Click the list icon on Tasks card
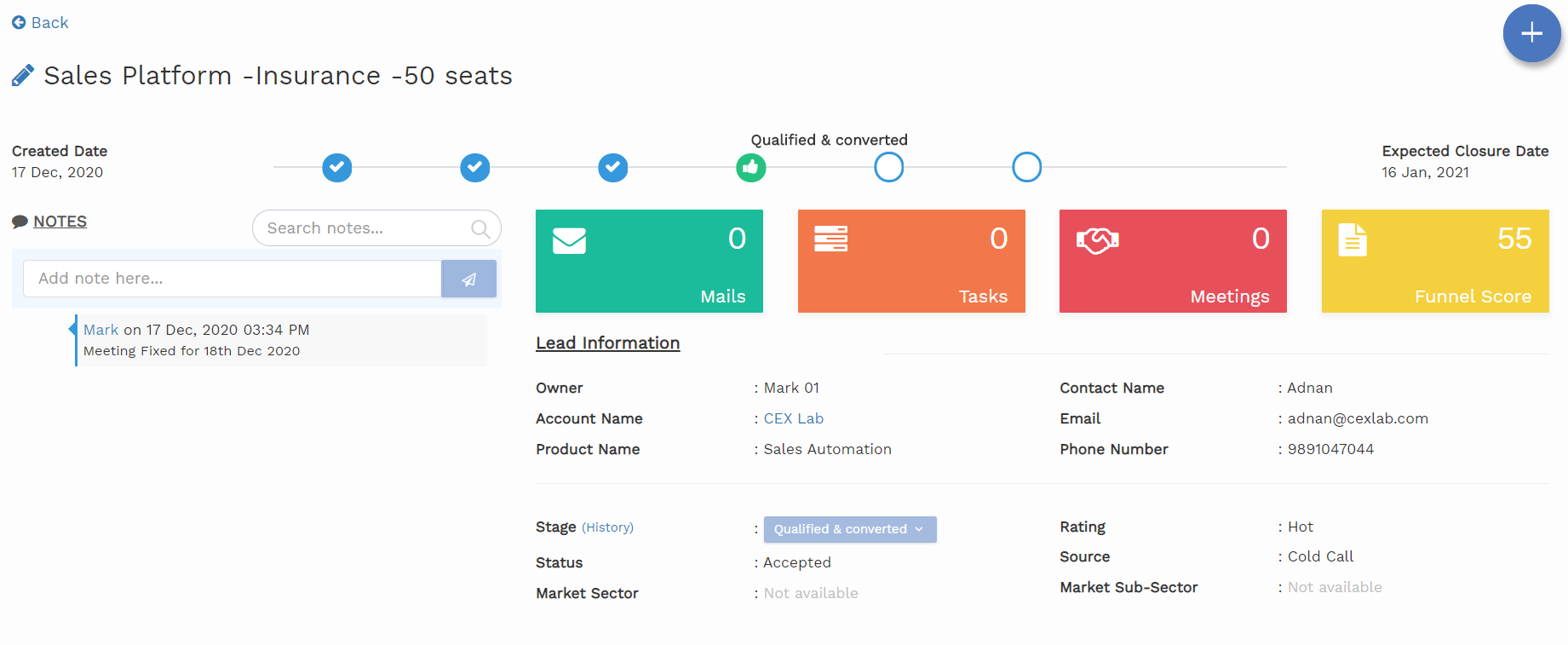 830,239
